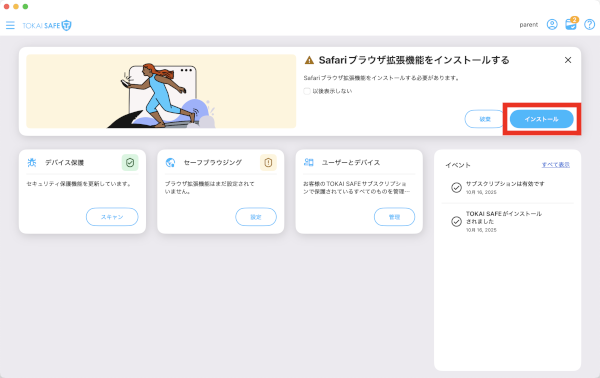Screen dimensions: 600x378
Task: Click the 管理 button
Action: (395, 217)
